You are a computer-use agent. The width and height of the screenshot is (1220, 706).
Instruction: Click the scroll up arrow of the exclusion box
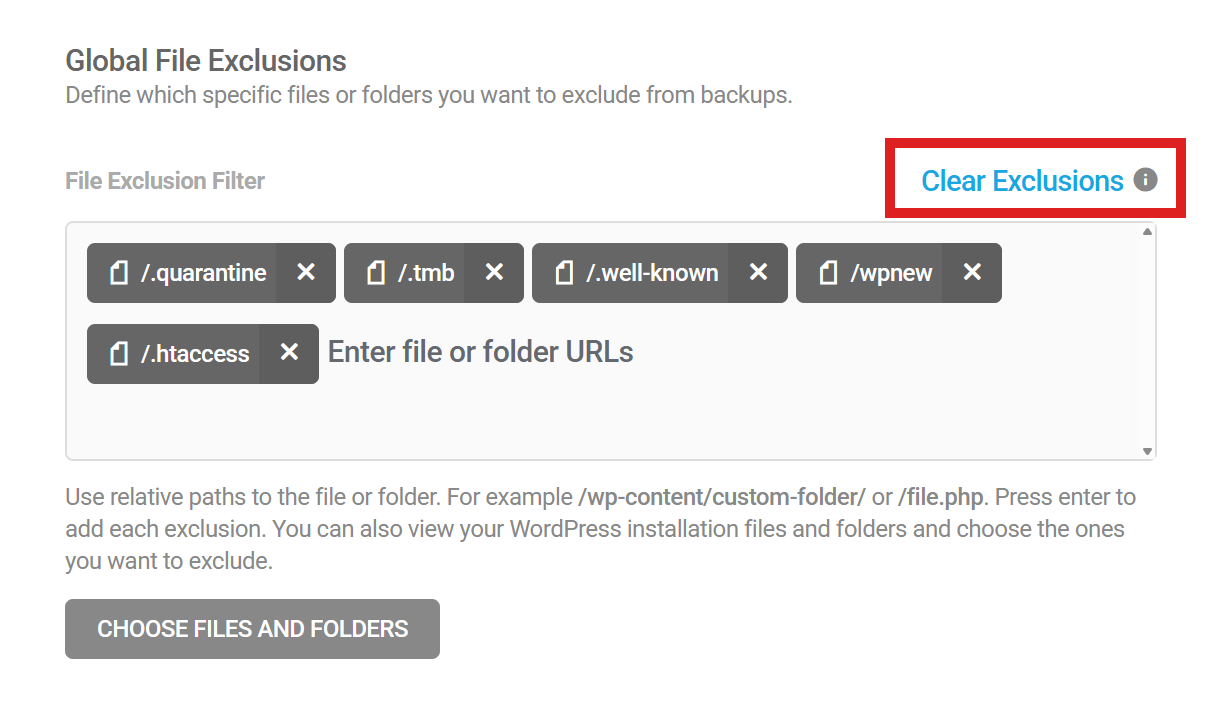[1147, 232]
